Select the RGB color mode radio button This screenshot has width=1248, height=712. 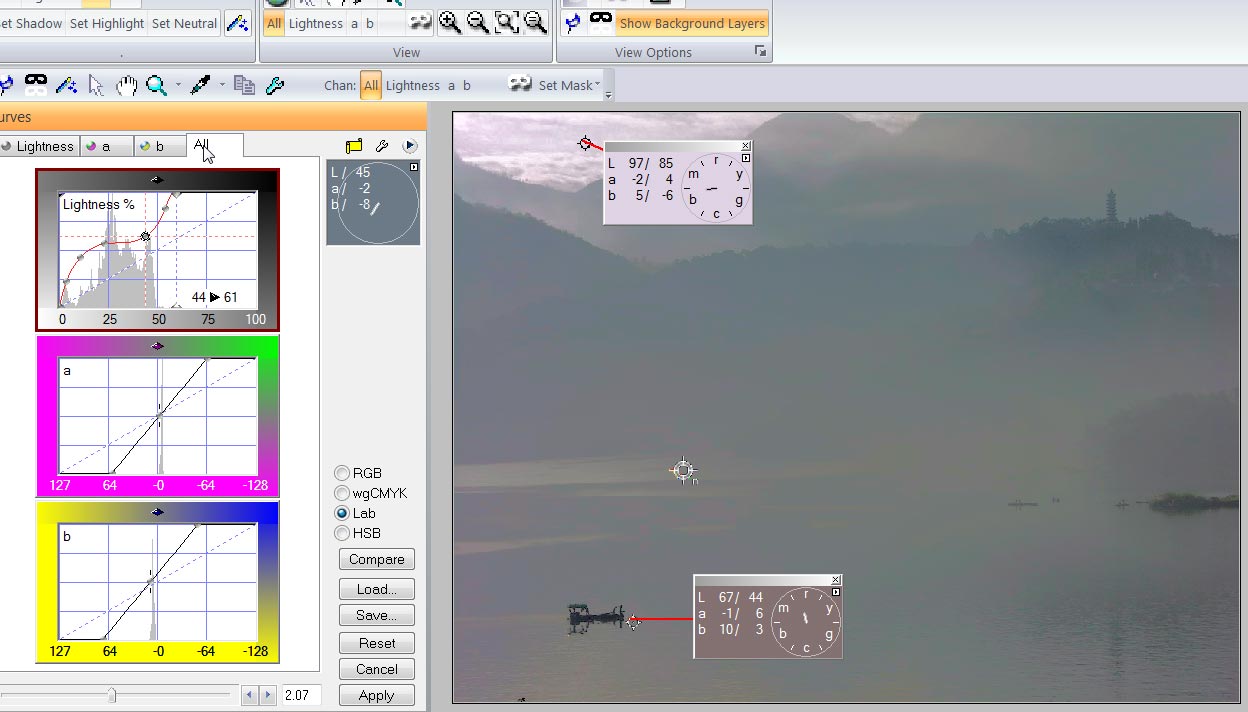click(x=343, y=473)
